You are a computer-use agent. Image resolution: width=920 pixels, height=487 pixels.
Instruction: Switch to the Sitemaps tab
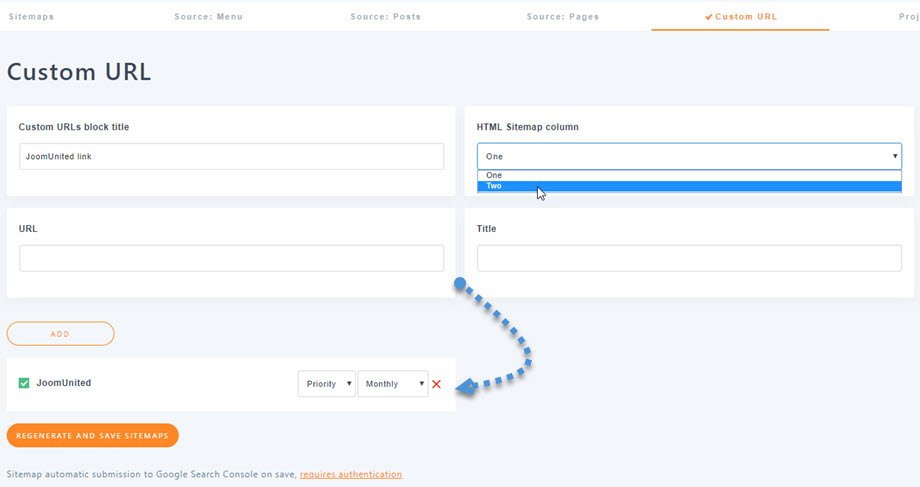click(x=31, y=17)
